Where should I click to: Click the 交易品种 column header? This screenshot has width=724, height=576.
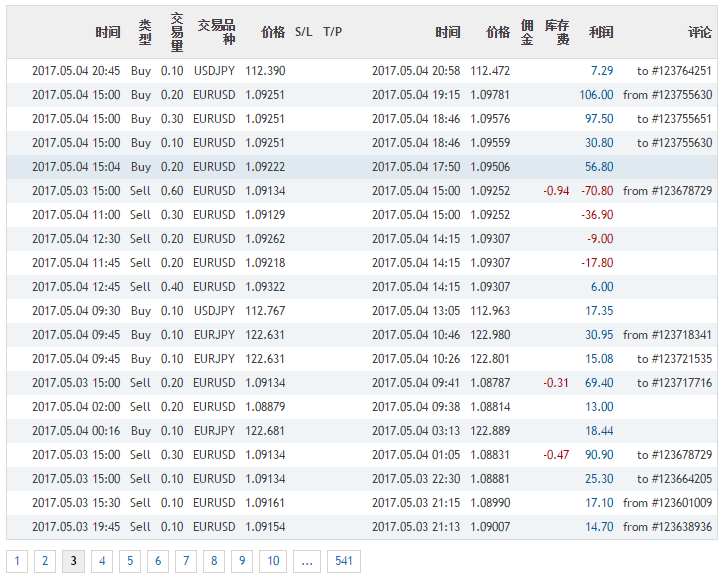(217, 32)
